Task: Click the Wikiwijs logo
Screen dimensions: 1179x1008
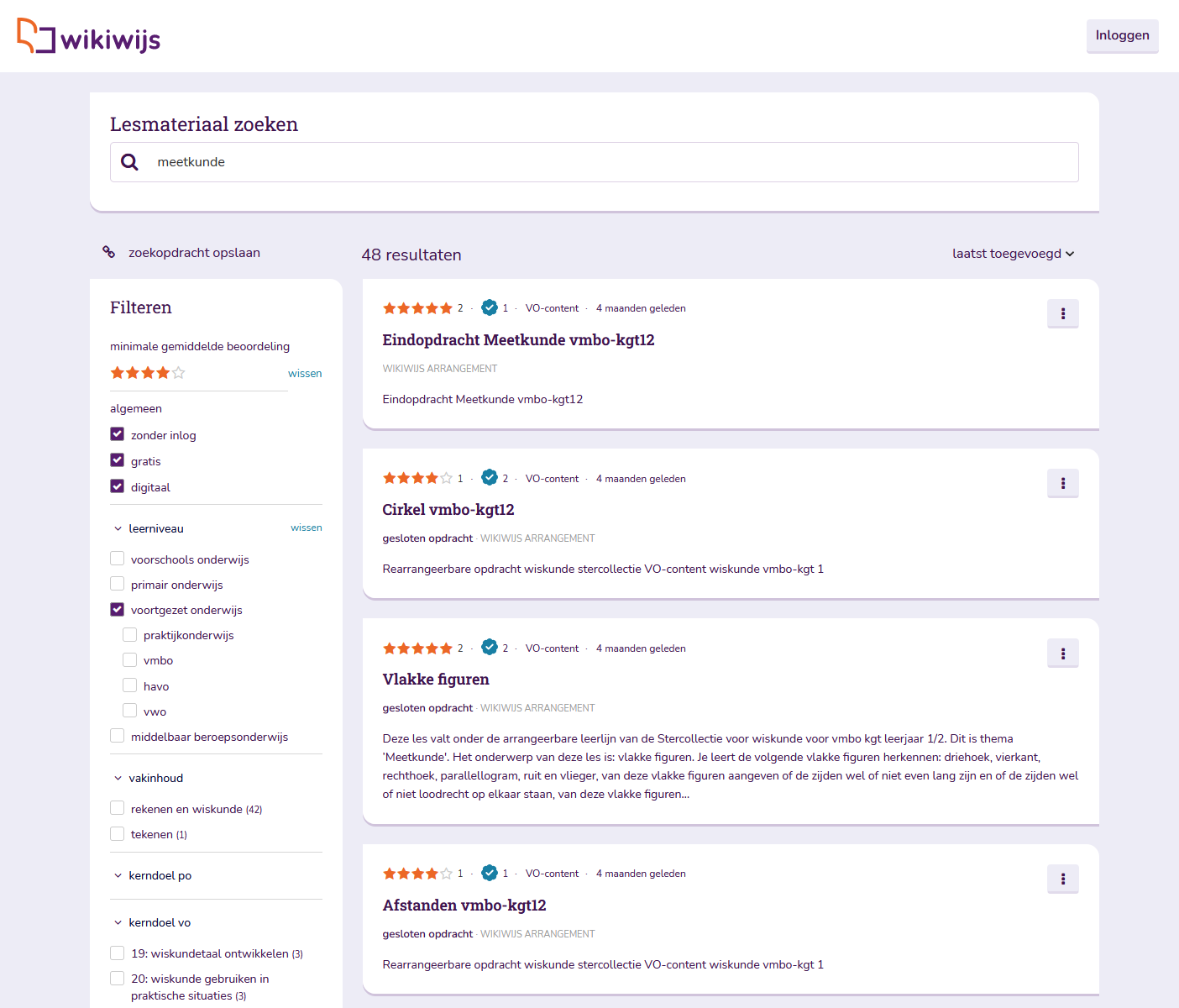Action: [x=88, y=36]
